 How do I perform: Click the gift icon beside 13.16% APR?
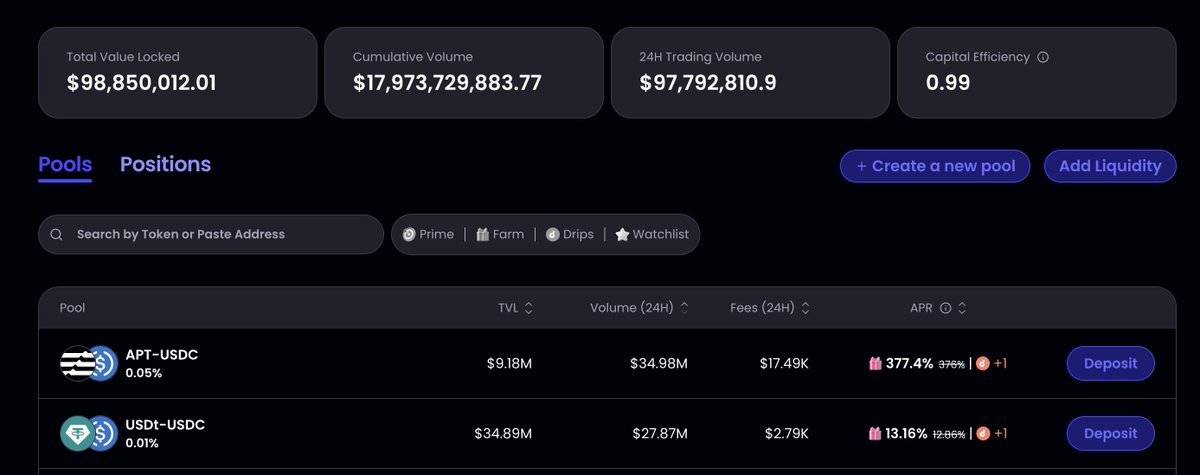click(875, 433)
